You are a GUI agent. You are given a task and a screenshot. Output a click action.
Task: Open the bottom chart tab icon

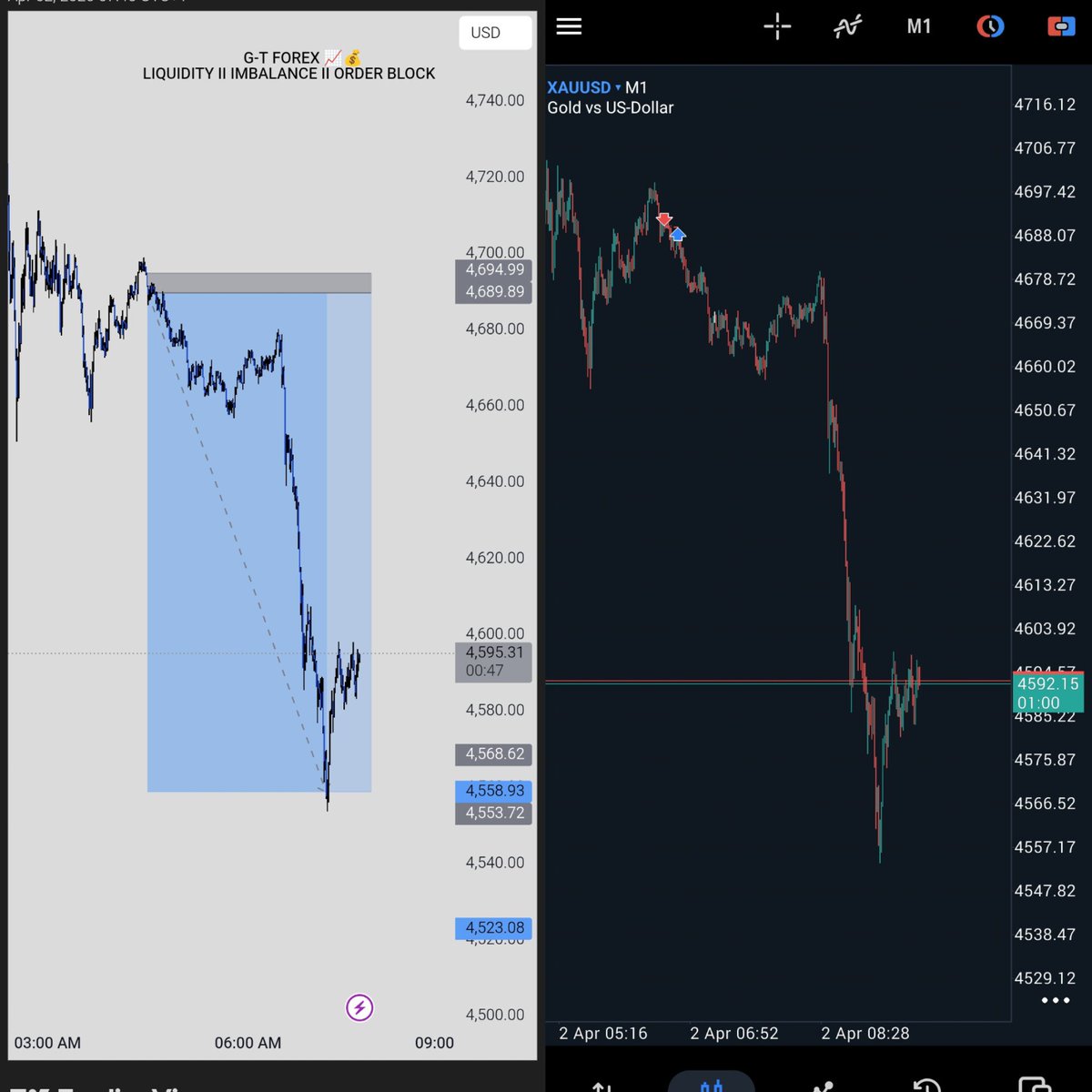coord(712,1085)
